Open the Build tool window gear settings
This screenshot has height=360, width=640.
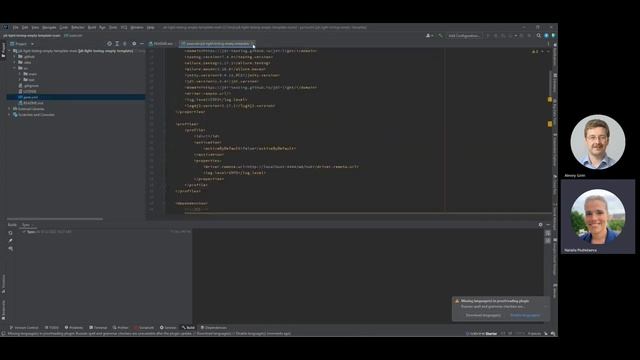pos(540,225)
